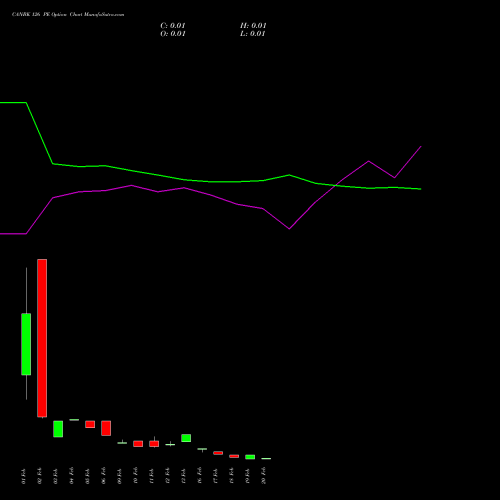Click the close value 'C: 0.01'
Image resolution: width=500 pixels, height=500 pixels.
[173, 26]
